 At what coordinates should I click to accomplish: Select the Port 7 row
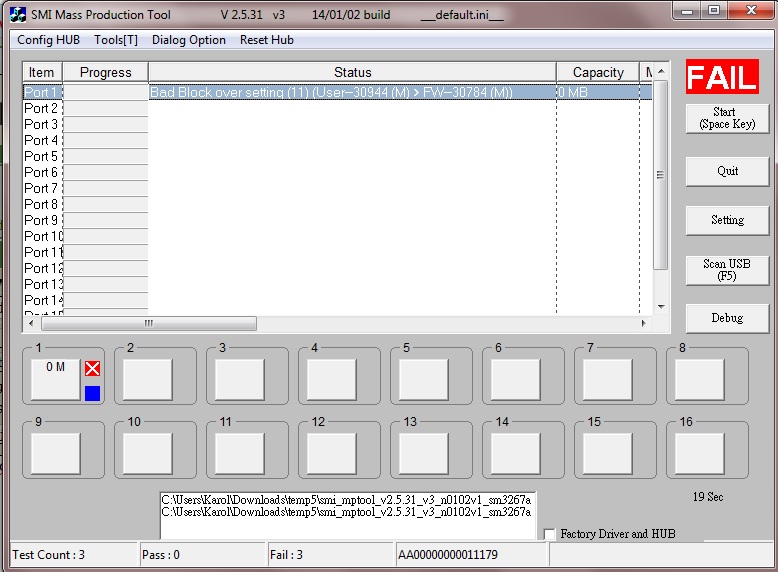[337, 189]
